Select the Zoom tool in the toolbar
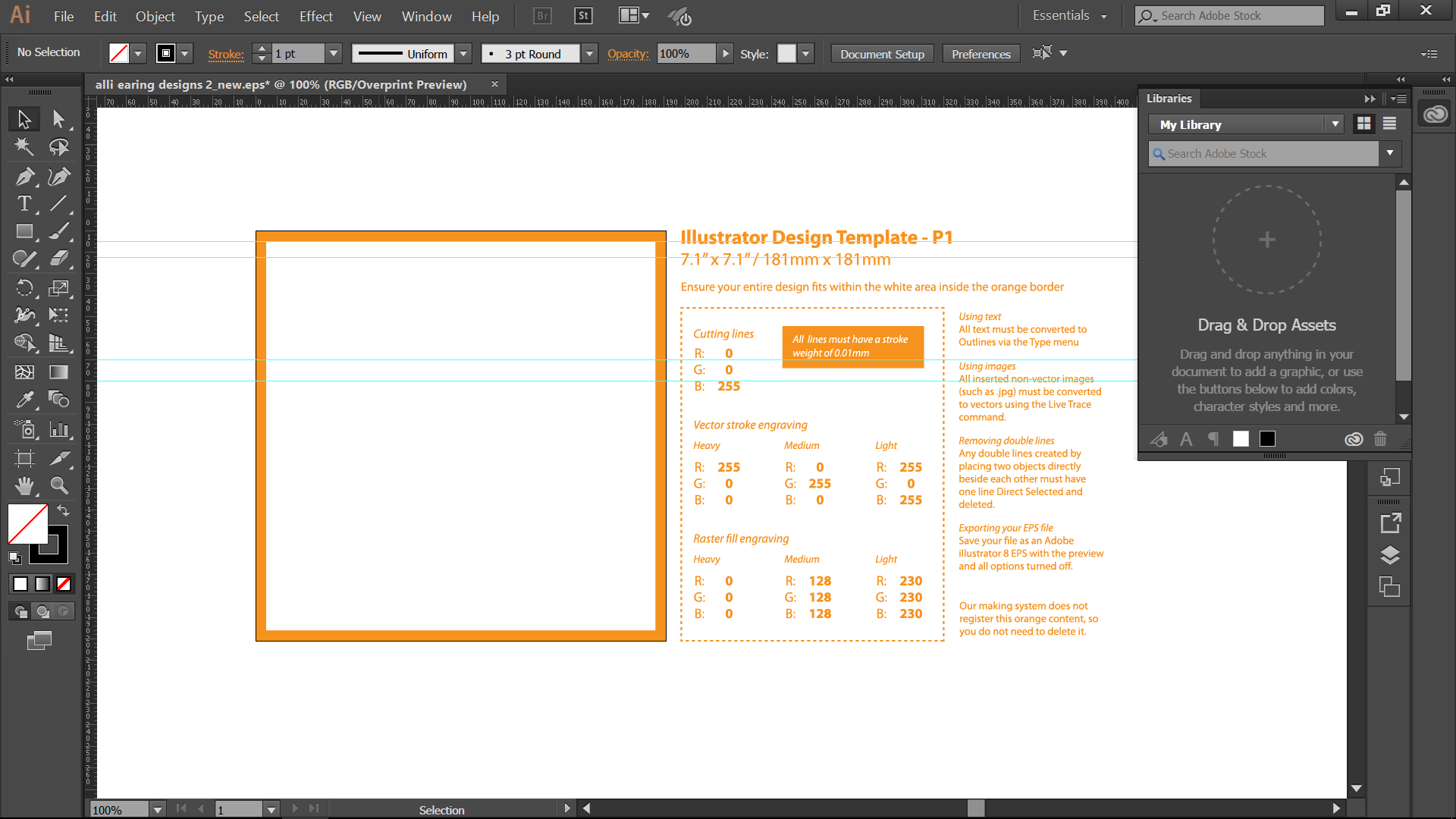The width and height of the screenshot is (1456, 819). pyautogui.click(x=59, y=485)
